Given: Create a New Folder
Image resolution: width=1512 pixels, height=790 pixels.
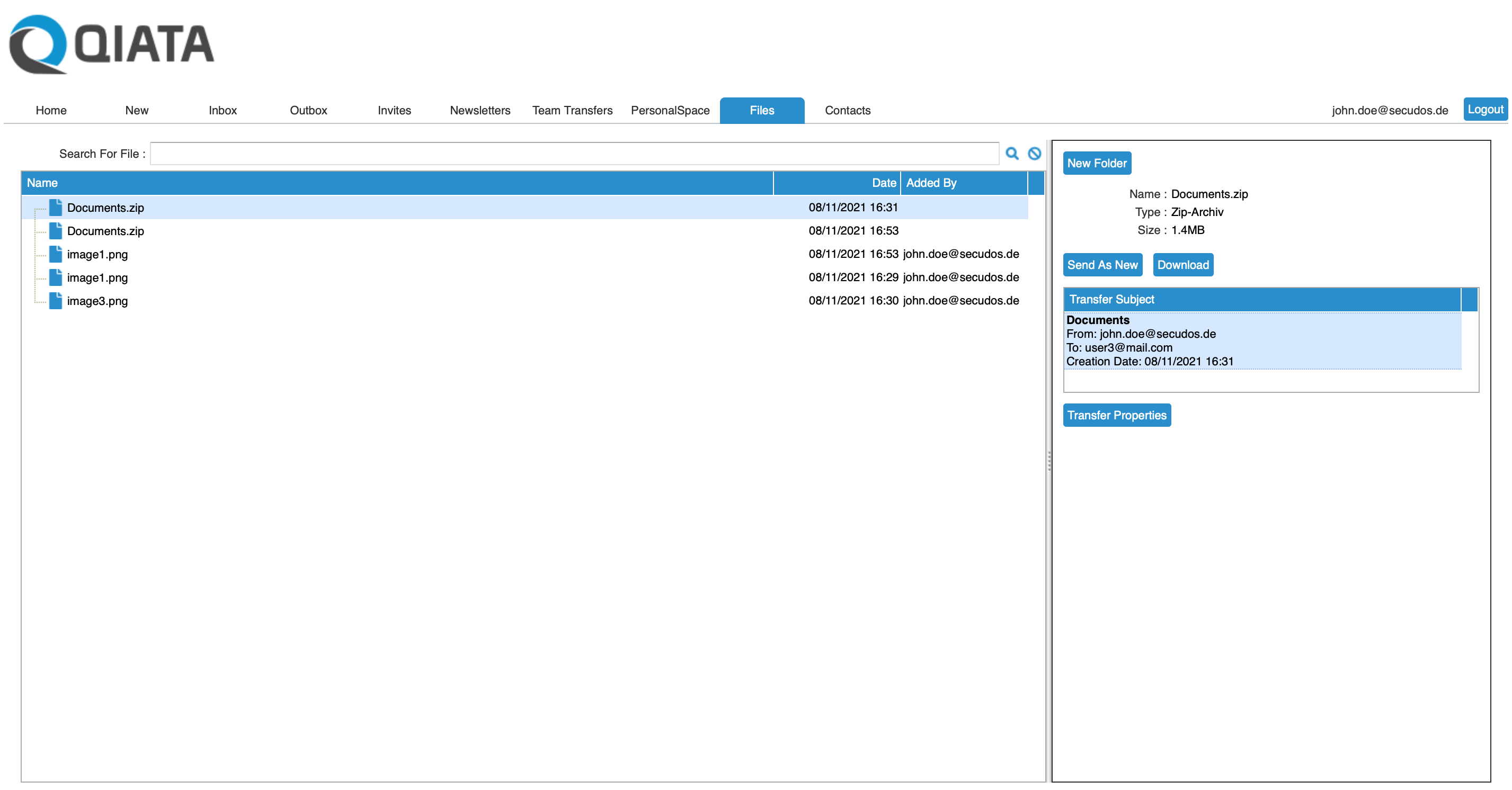Looking at the screenshot, I should pos(1097,164).
